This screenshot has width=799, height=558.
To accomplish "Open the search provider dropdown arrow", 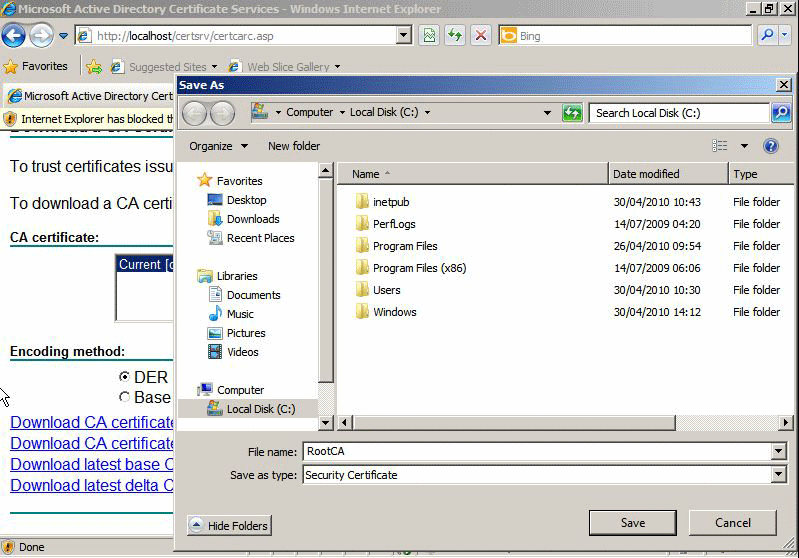I will 785,35.
